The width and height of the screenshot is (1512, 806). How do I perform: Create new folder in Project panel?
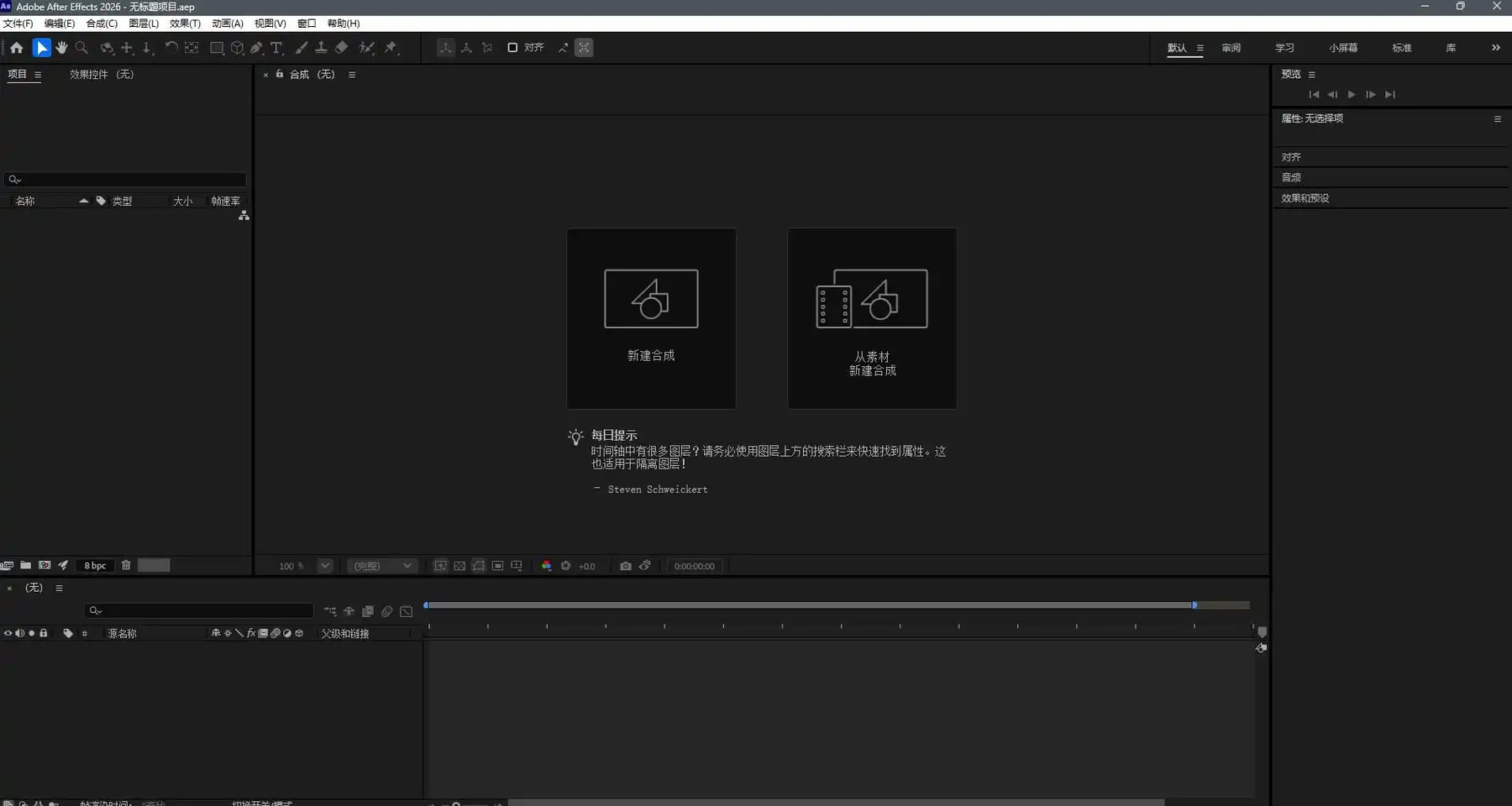(26, 565)
